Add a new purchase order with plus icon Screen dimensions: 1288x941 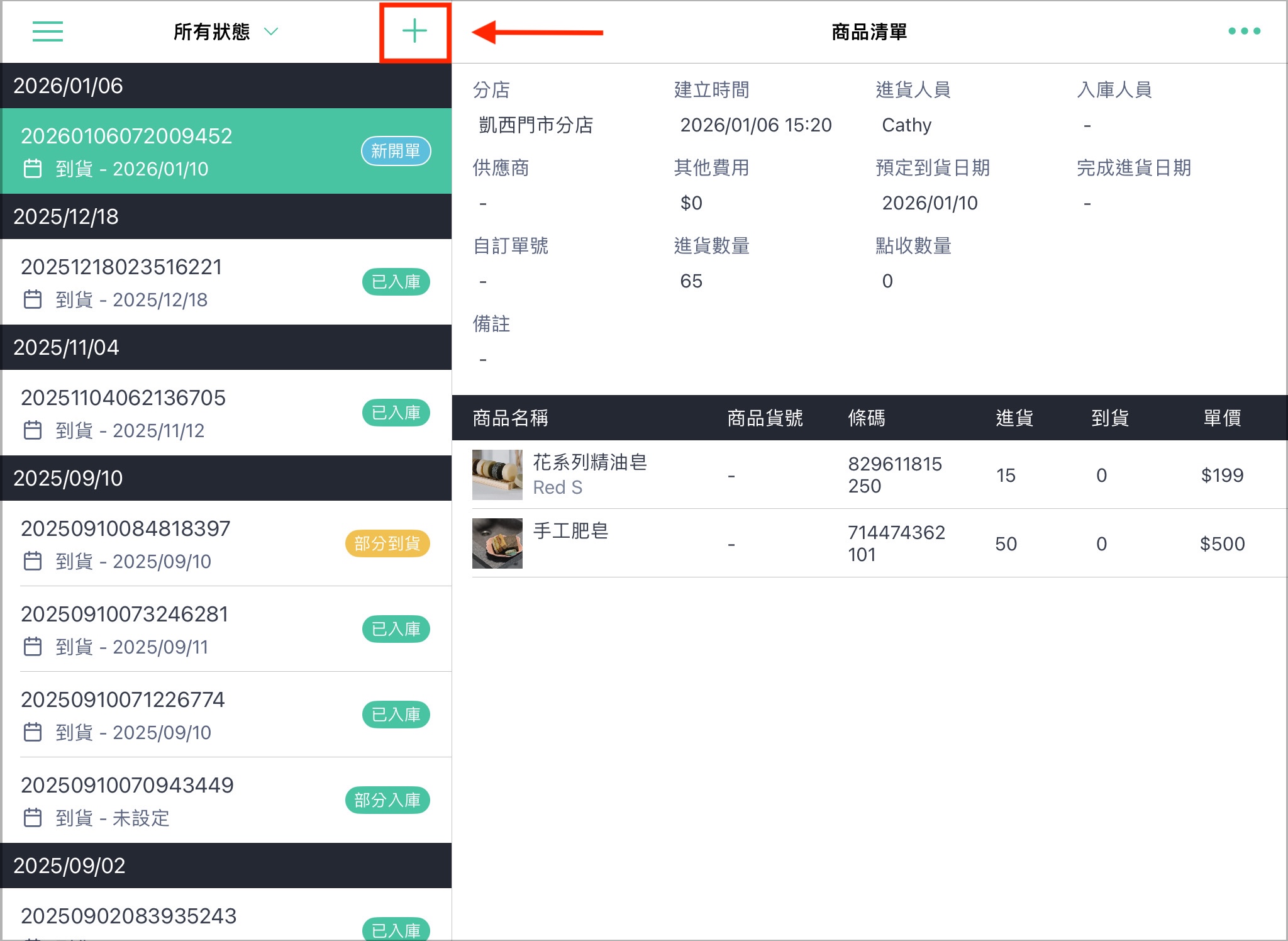tap(414, 31)
